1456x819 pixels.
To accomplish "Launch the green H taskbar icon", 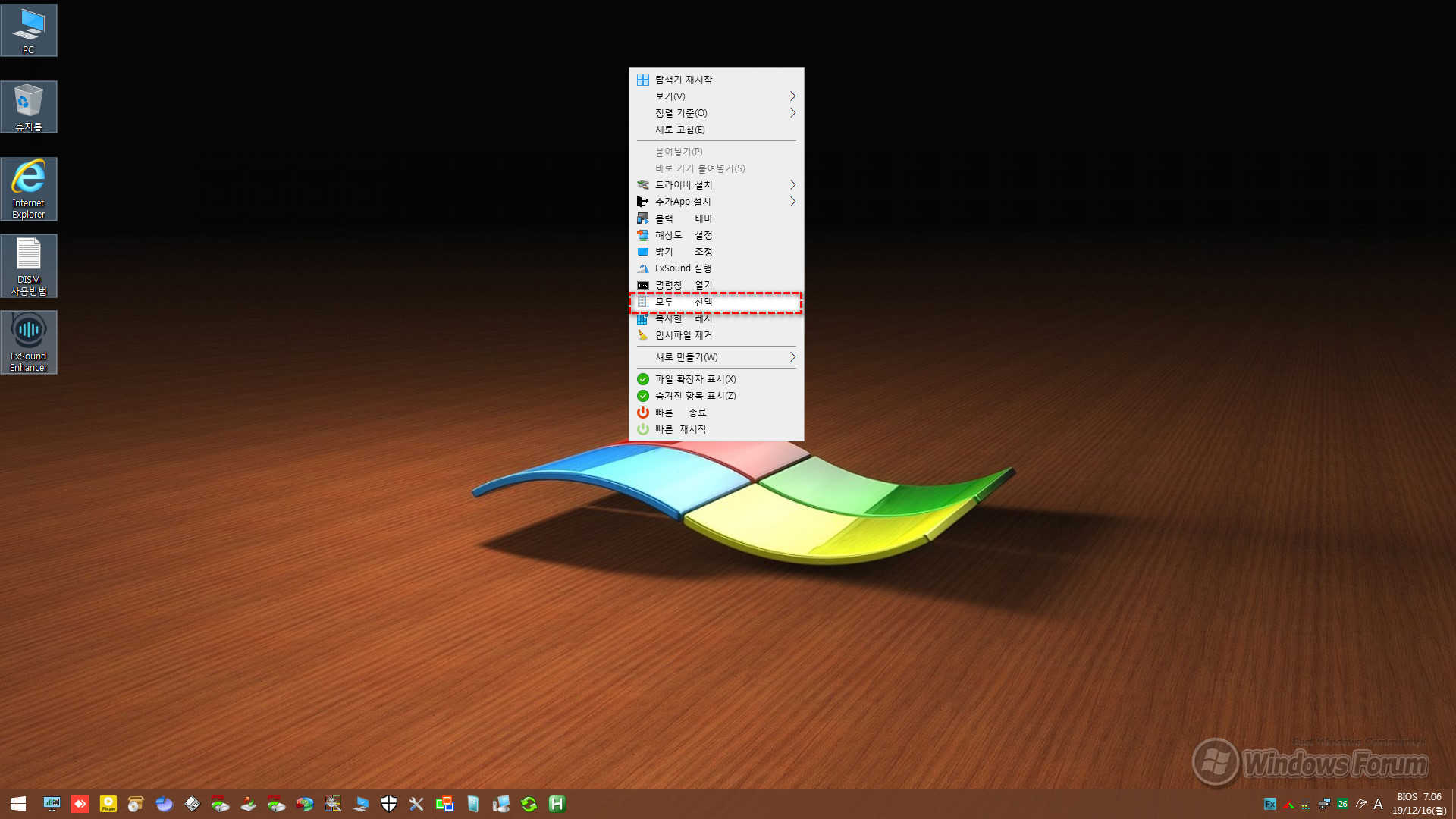I will 557,804.
